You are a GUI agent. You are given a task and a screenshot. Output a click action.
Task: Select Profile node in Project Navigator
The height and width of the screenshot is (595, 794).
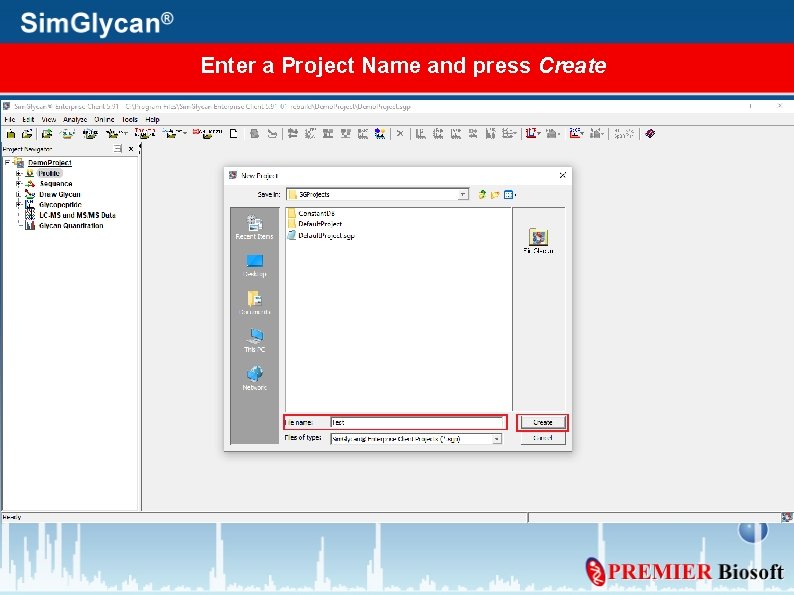pos(49,173)
